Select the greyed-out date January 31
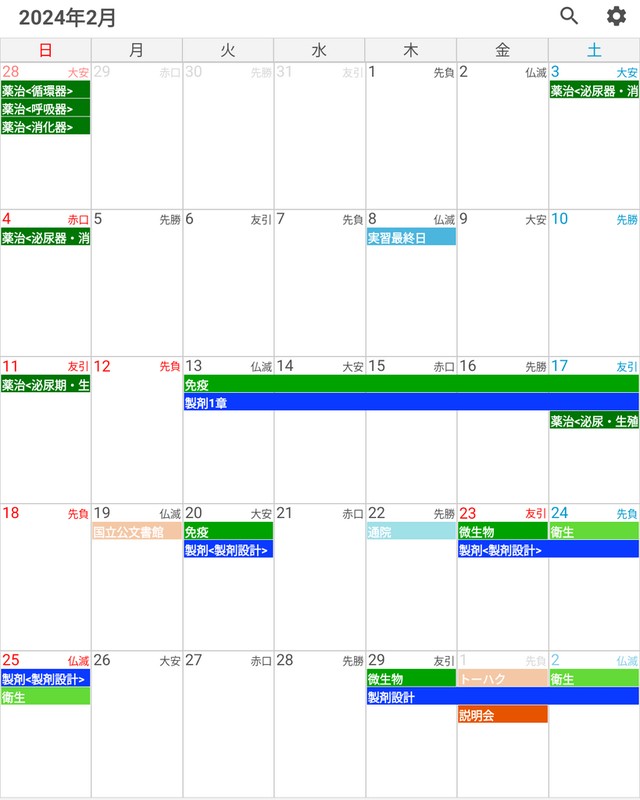 [319, 136]
